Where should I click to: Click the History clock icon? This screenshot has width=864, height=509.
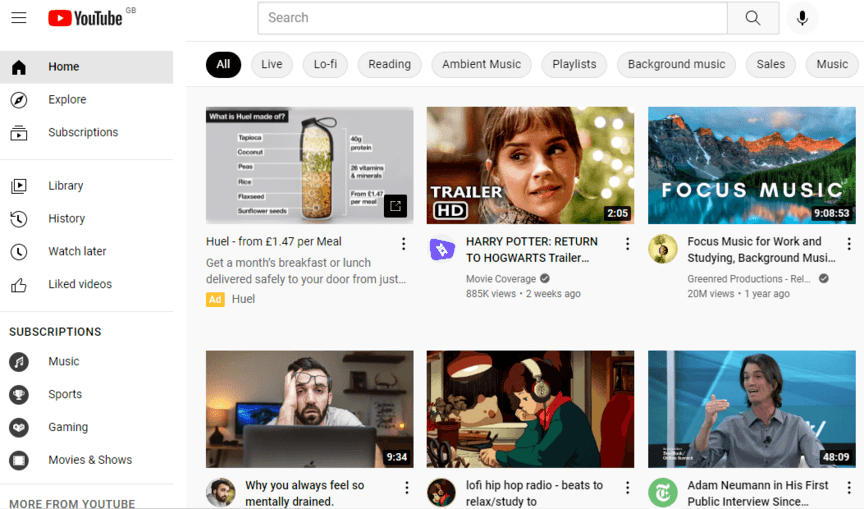(19, 219)
